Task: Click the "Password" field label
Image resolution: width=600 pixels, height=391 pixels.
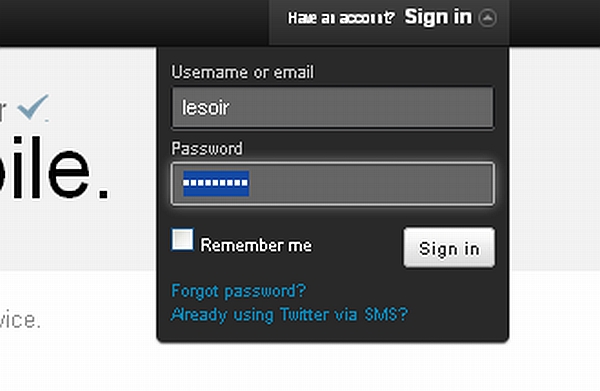Action: pyautogui.click(x=207, y=148)
